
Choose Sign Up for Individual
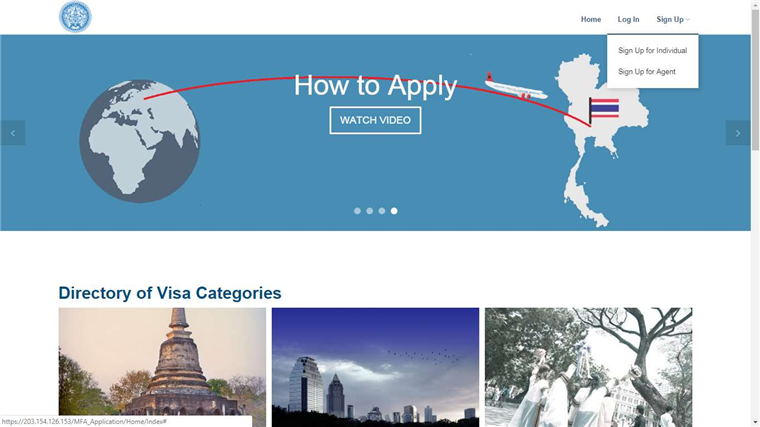[652, 50]
